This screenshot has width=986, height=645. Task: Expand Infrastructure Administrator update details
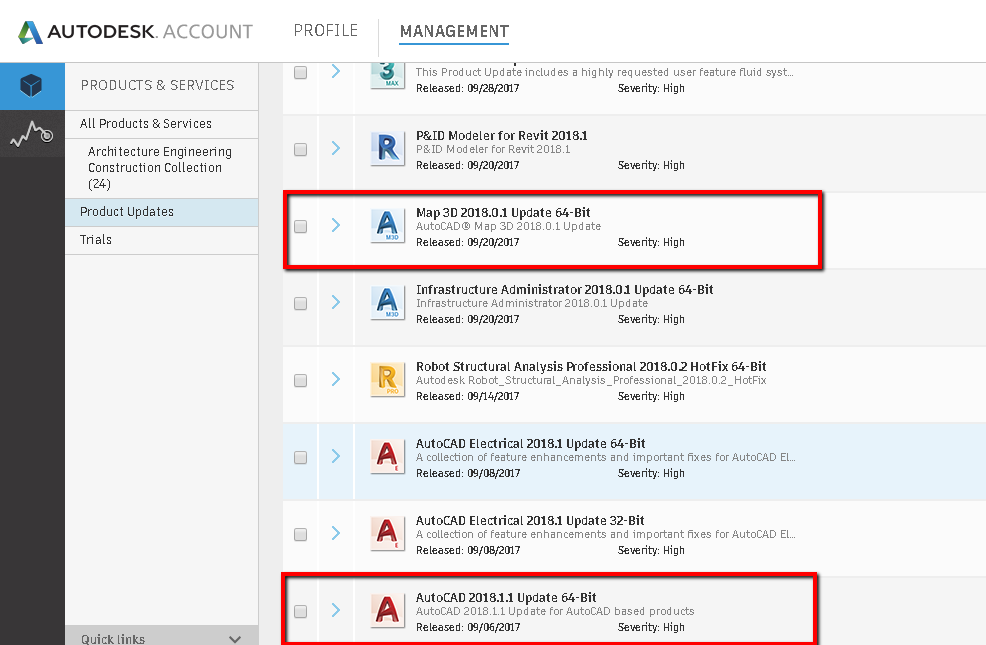(x=336, y=302)
